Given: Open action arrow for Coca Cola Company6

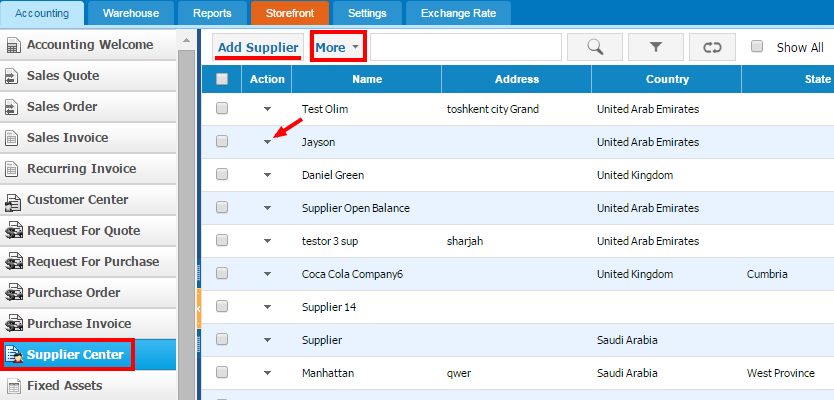Looking at the screenshot, I should click(267, 274).
